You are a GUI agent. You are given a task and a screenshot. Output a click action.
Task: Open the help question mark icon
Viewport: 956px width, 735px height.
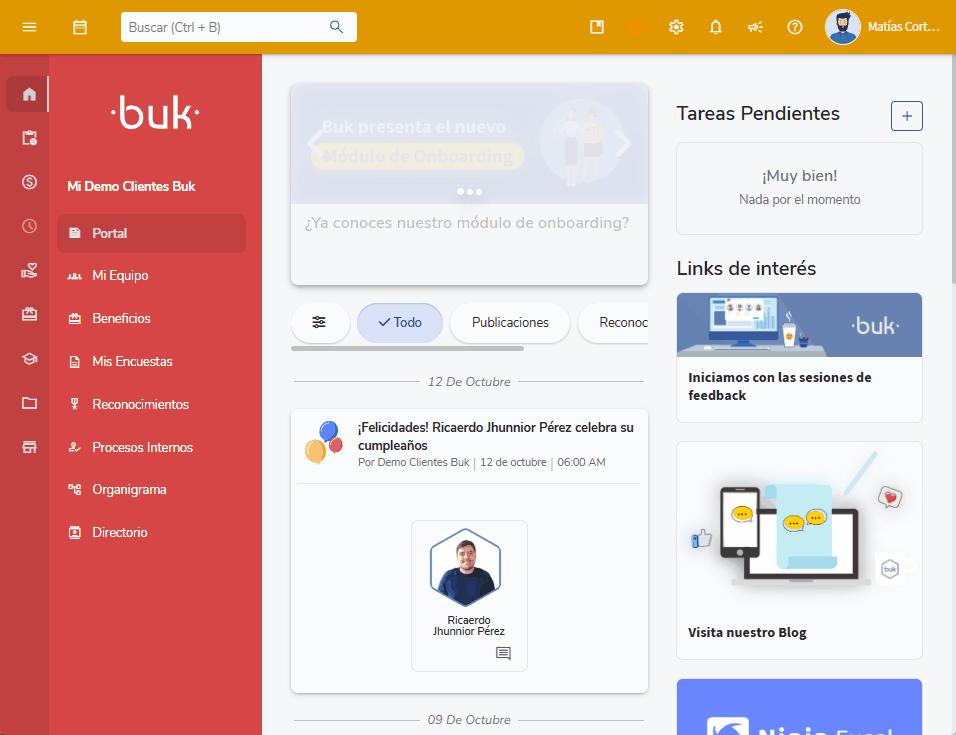[x=795, y=27]
